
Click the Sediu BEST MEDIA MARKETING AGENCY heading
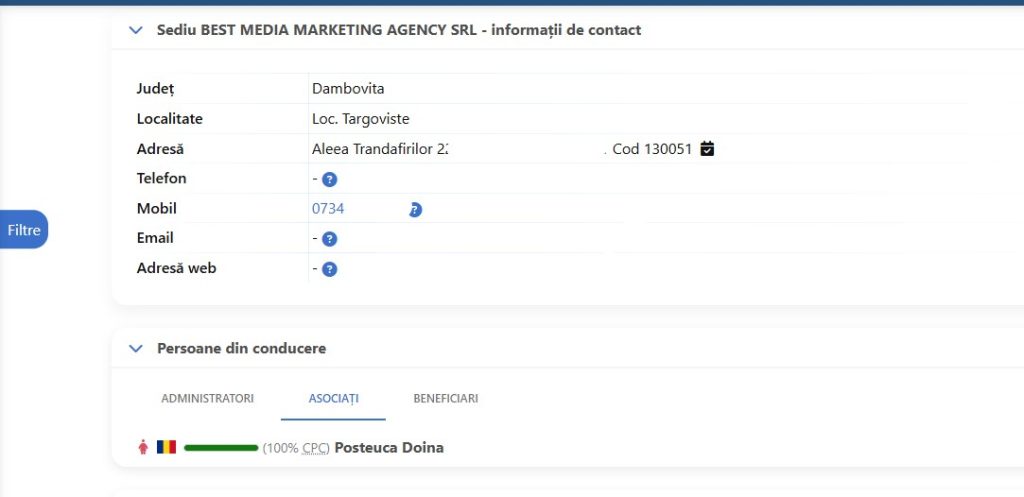398,30
